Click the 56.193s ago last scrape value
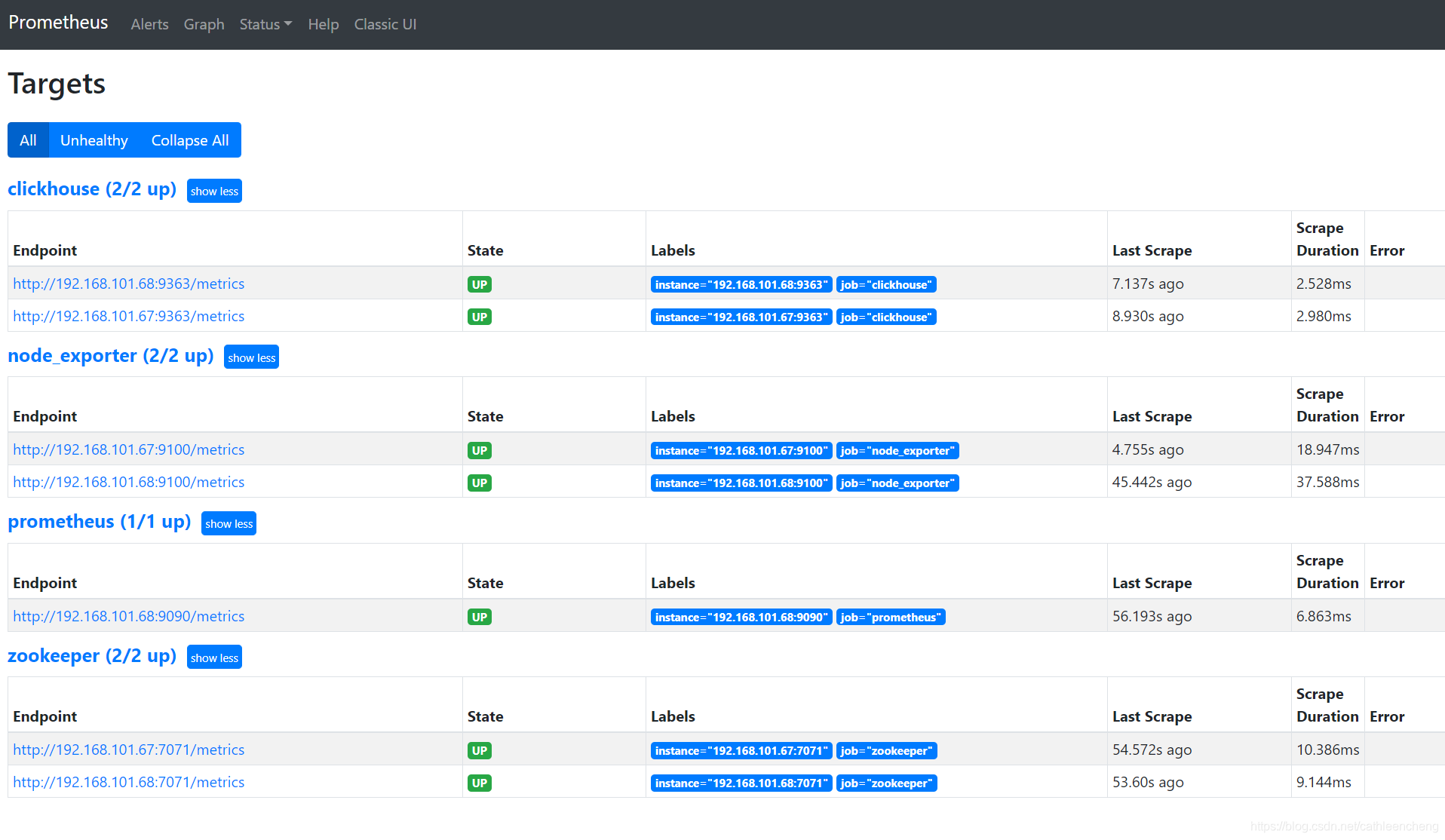1445x840 pixels. click(1152, 616)
